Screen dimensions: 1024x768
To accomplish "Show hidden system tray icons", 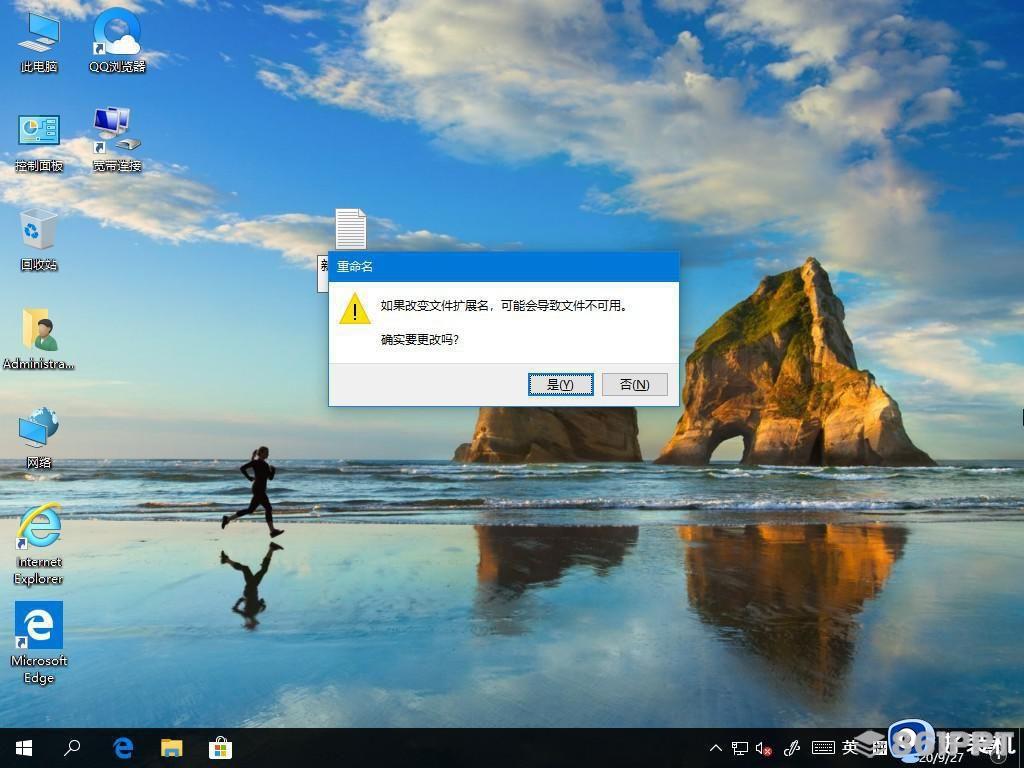I will tap(716, 748).
